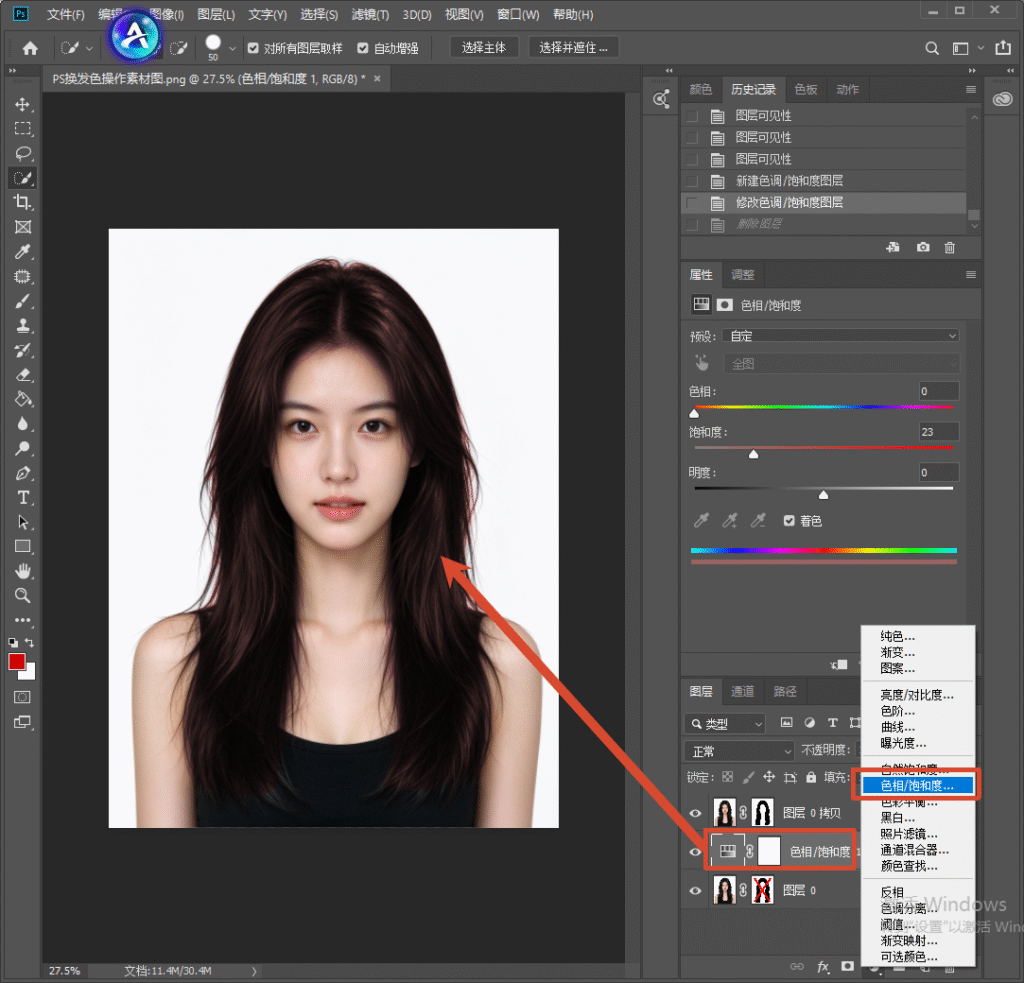Viewport: 1024px width, 983px height.
Task: Click the 选择主体 button
Action: (484, 48)
